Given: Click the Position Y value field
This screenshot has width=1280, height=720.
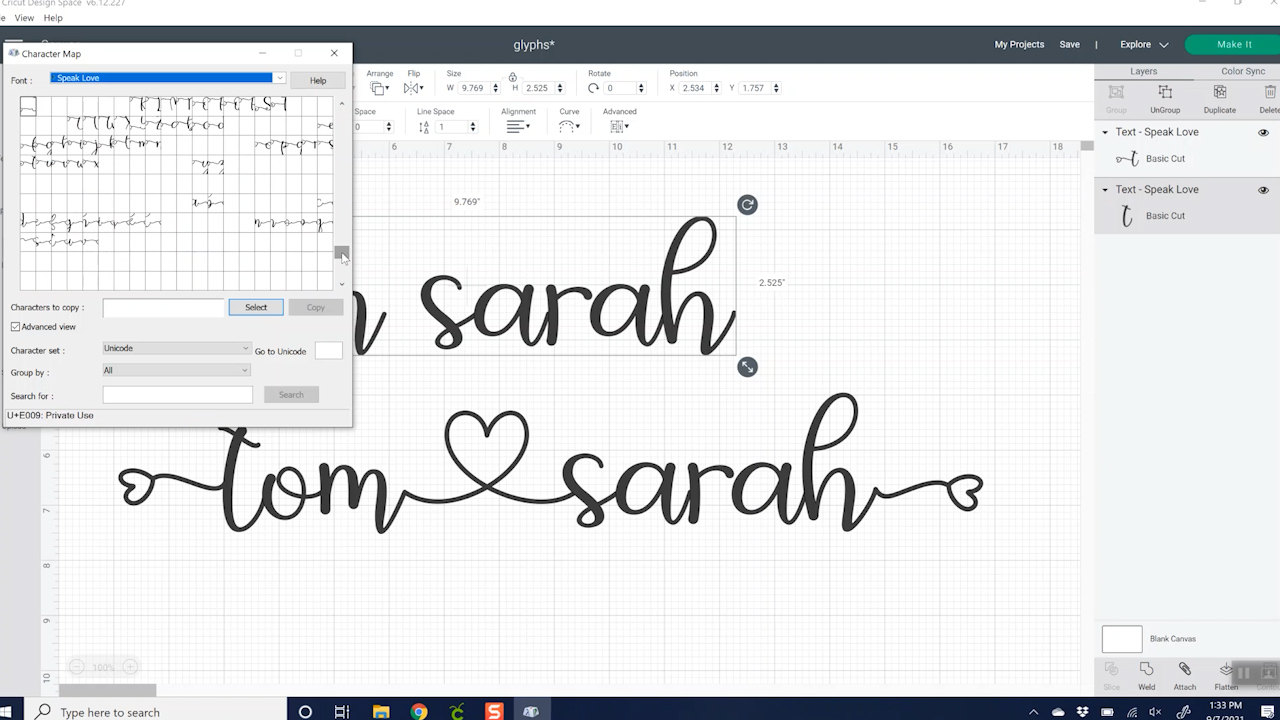Looking at the screenshot, I should click(x=753, y=88).
